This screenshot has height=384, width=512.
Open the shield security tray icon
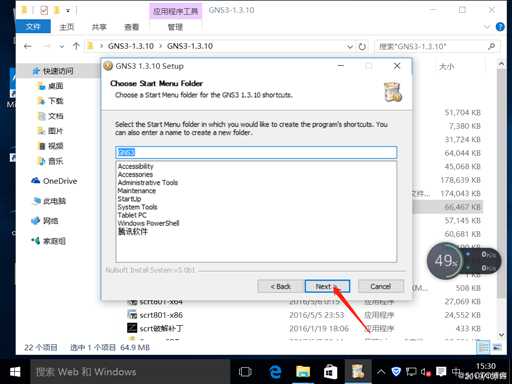pos(396,372)
